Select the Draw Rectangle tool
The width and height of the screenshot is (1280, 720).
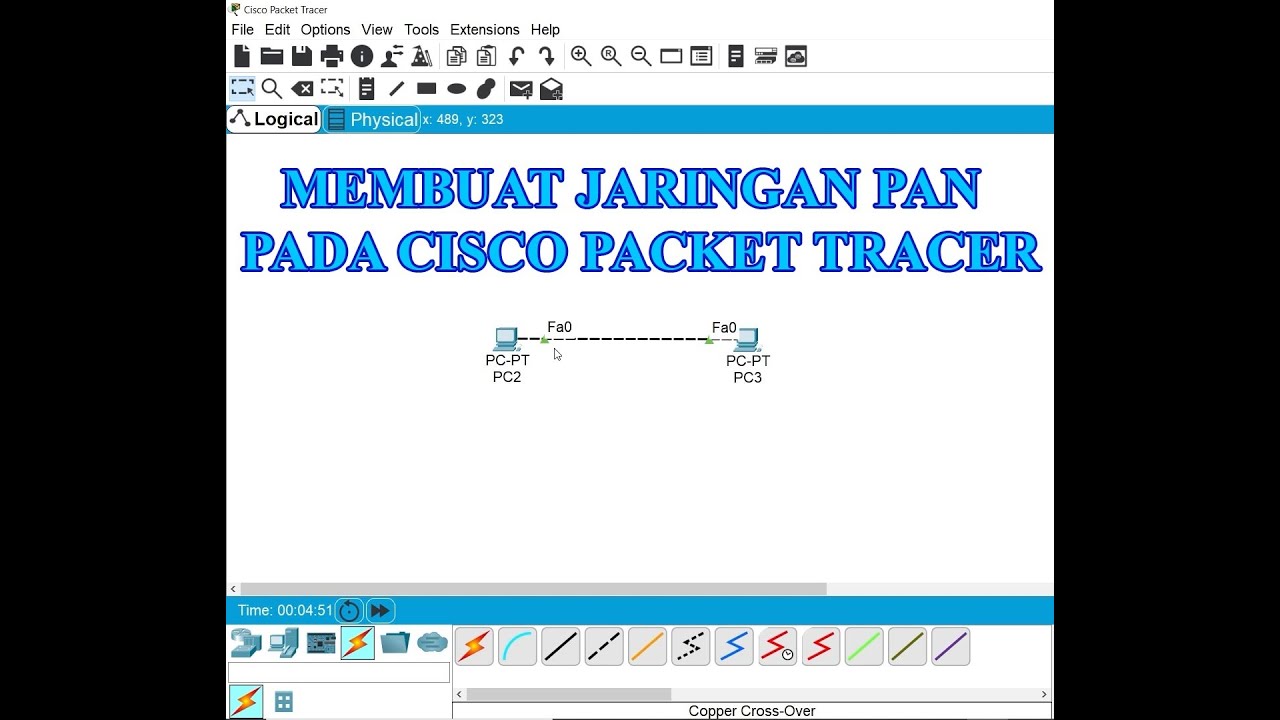(x=427, y=89)
